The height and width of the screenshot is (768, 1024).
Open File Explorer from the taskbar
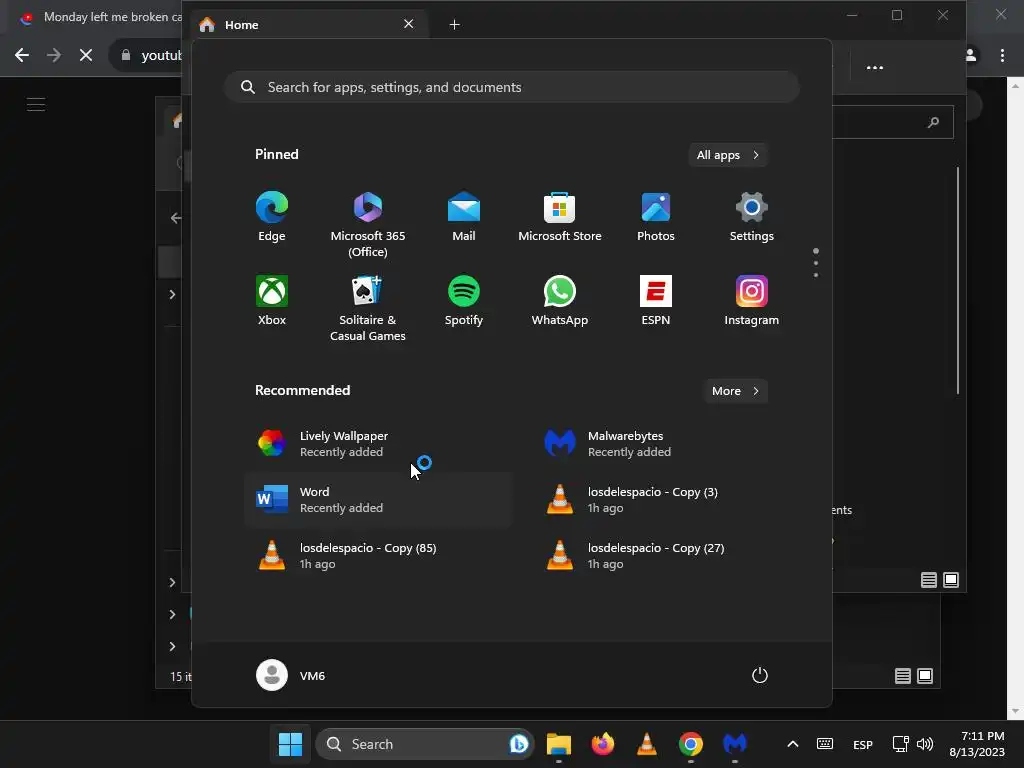[559, 744]
